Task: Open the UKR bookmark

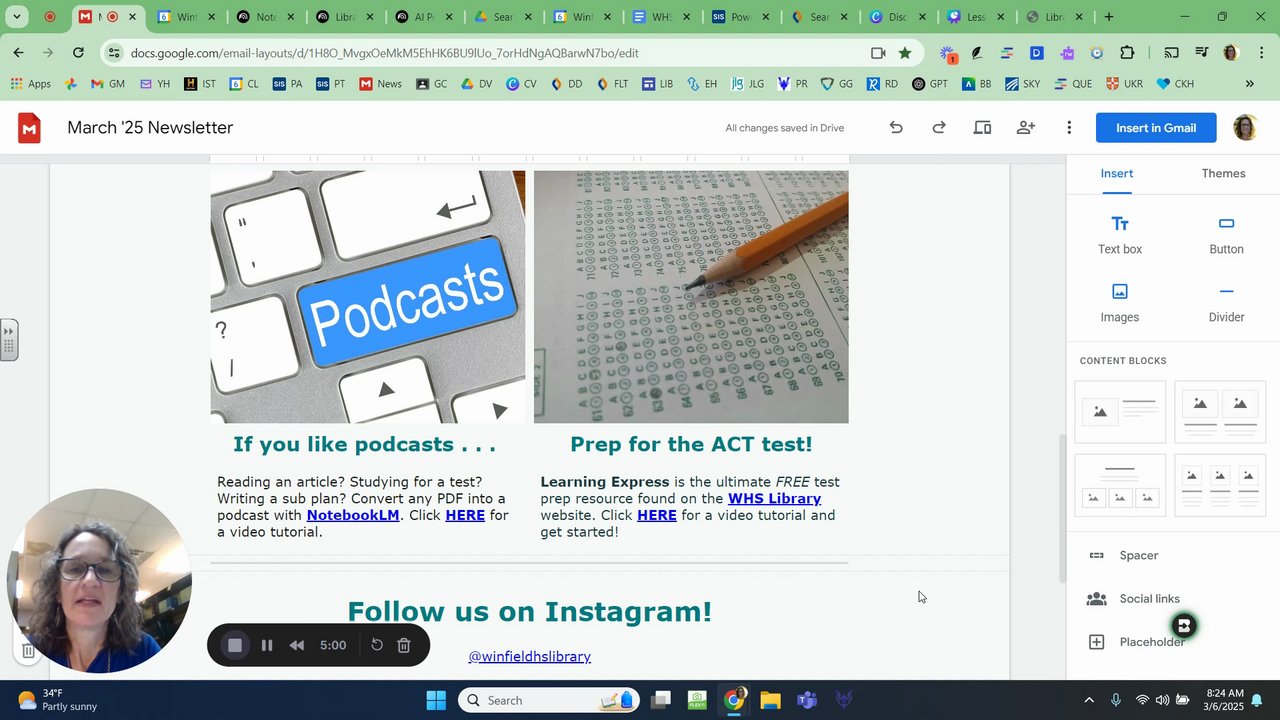Action: [x=1124, y=84]
